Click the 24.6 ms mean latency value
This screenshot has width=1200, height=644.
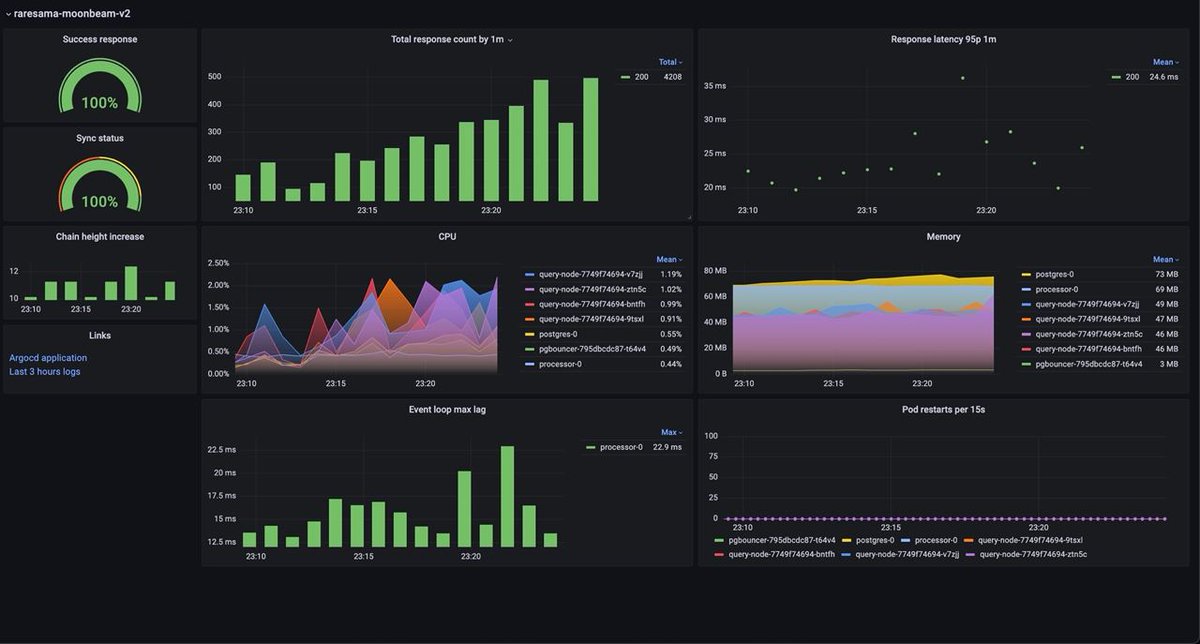[x=1164, y=77]
